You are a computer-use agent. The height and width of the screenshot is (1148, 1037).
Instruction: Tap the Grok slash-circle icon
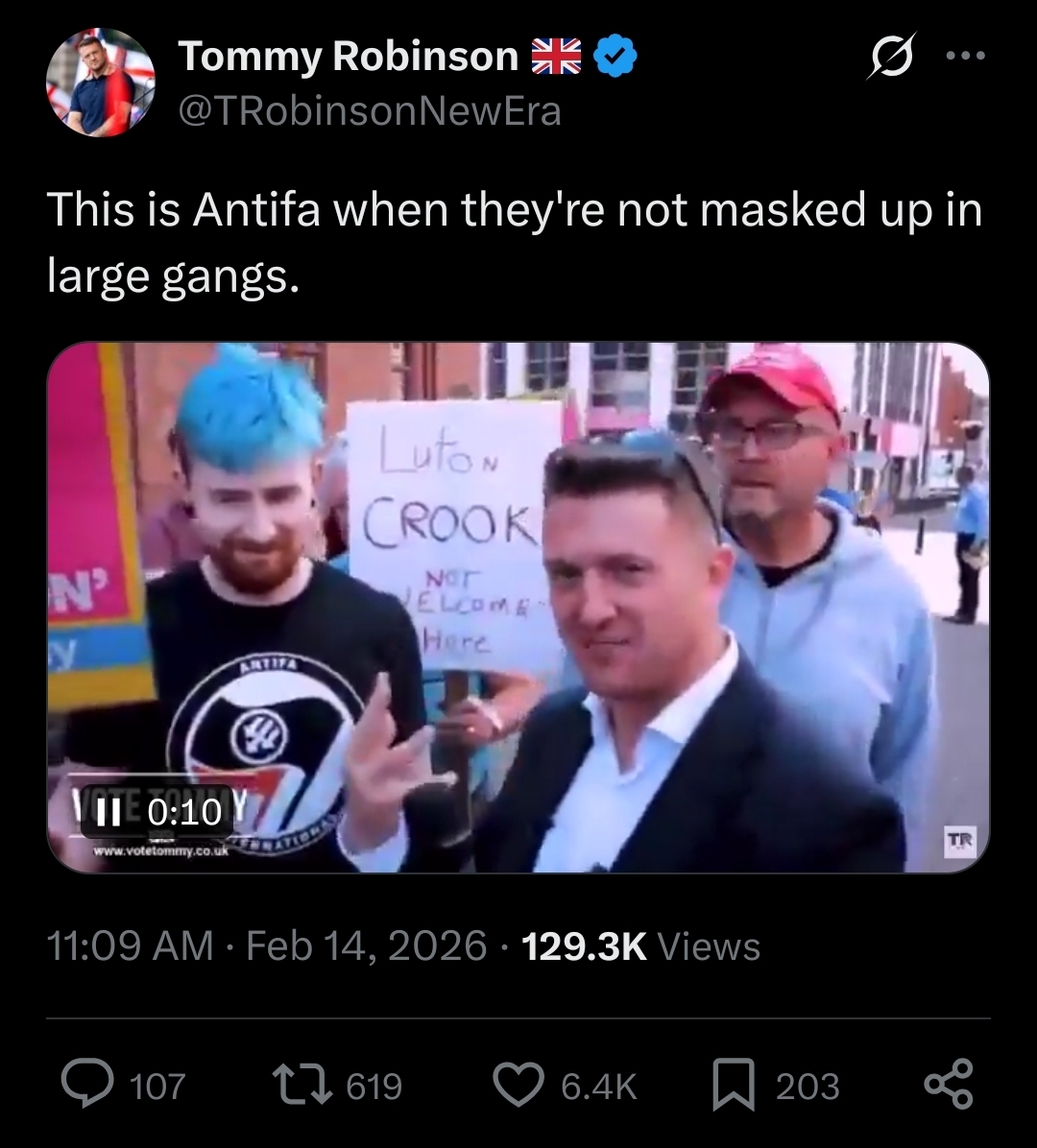pyautogui.click(x=891, y=55)
